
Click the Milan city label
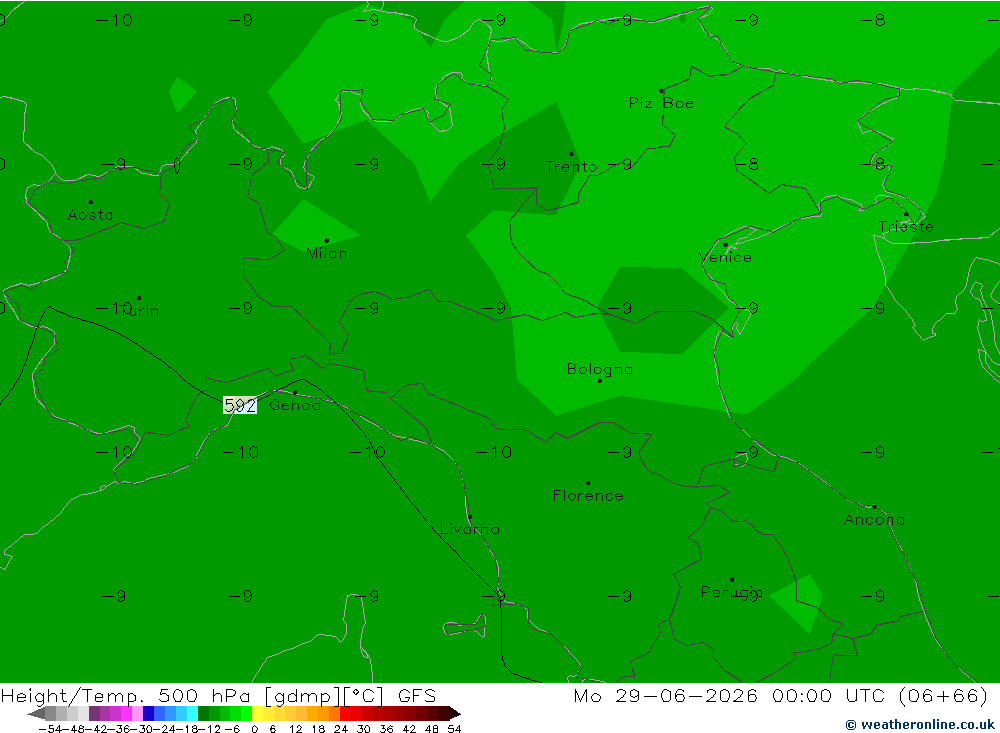pos(327,253)
